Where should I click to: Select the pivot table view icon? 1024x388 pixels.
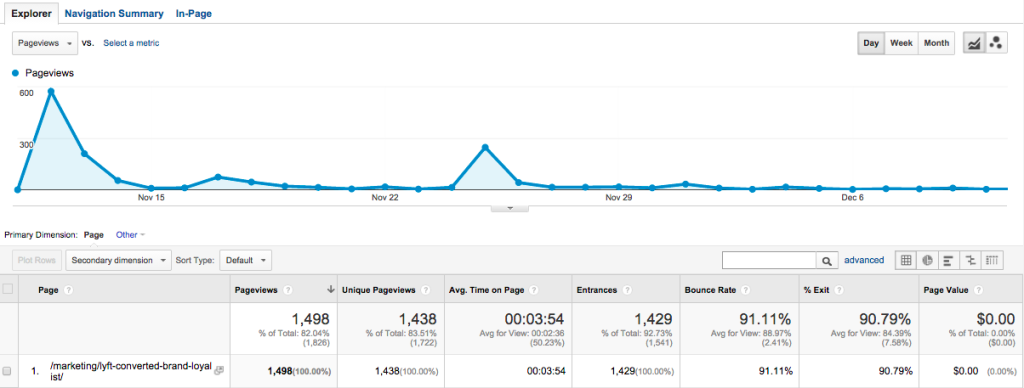click(x=992, y=260)
